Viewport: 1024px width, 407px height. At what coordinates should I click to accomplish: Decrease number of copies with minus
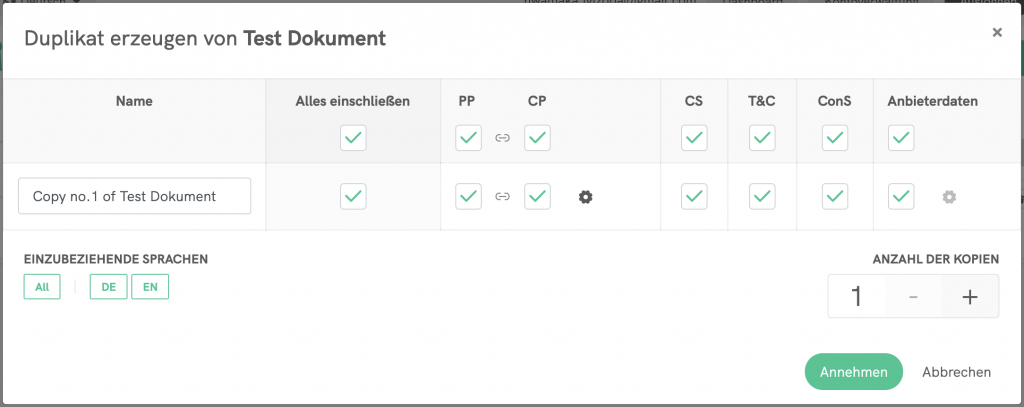[913, 297]
